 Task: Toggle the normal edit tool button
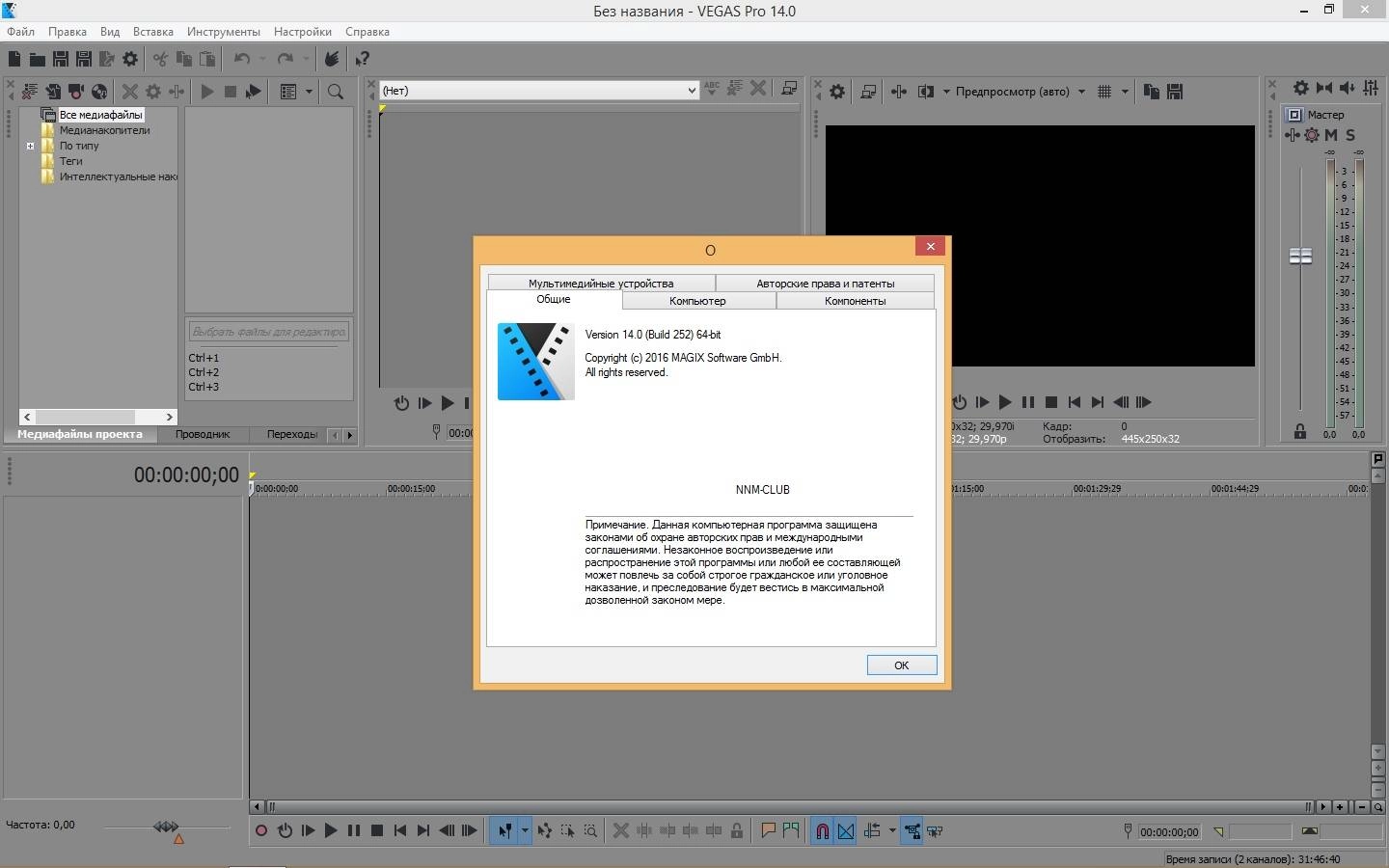[504, 830]
